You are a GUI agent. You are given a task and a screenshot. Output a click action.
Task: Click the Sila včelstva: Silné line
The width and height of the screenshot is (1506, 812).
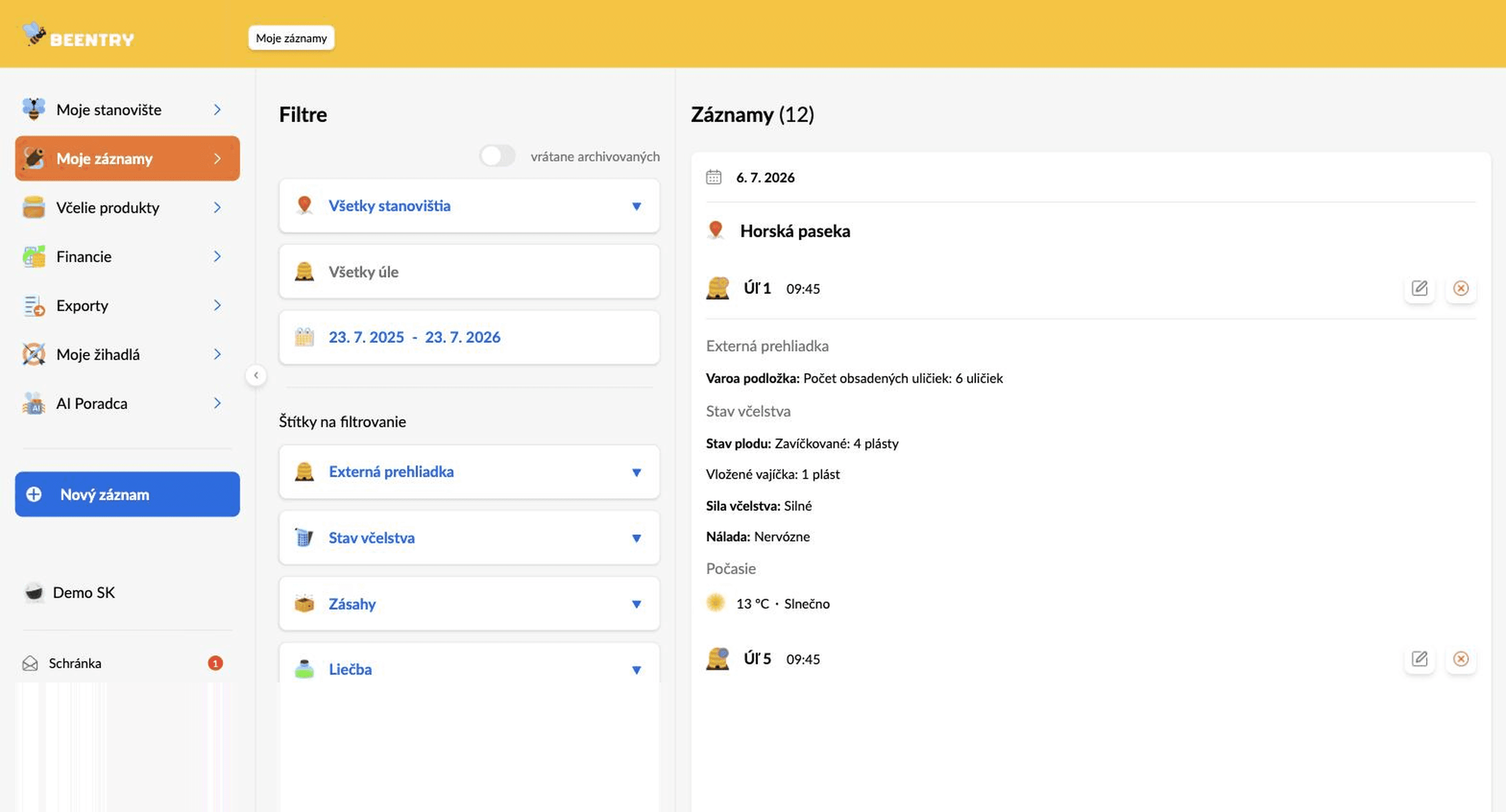click(759, 506)
